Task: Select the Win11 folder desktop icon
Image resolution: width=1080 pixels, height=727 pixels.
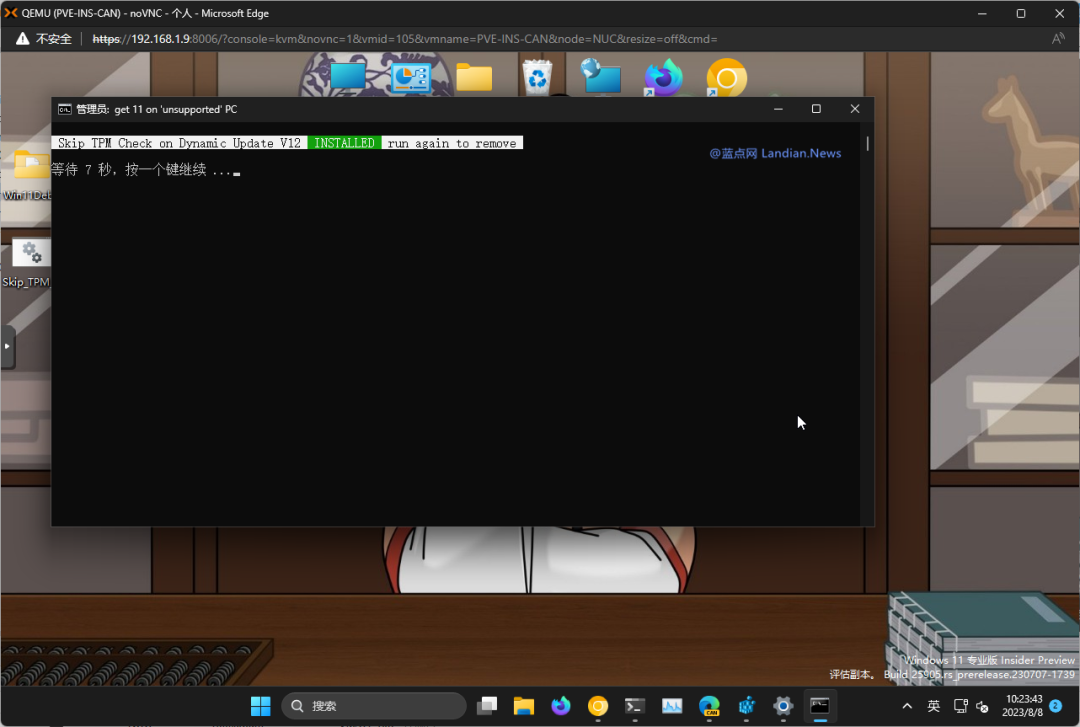Action: click(x=28, y=176)
